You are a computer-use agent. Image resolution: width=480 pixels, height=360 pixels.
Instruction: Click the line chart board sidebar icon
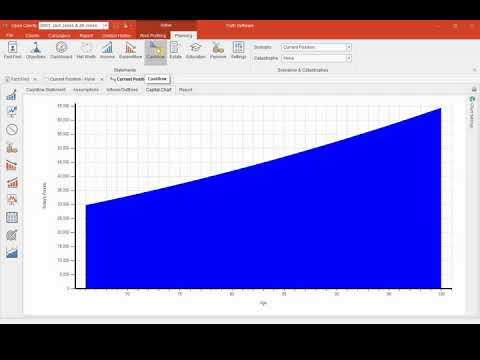(12, 111)
